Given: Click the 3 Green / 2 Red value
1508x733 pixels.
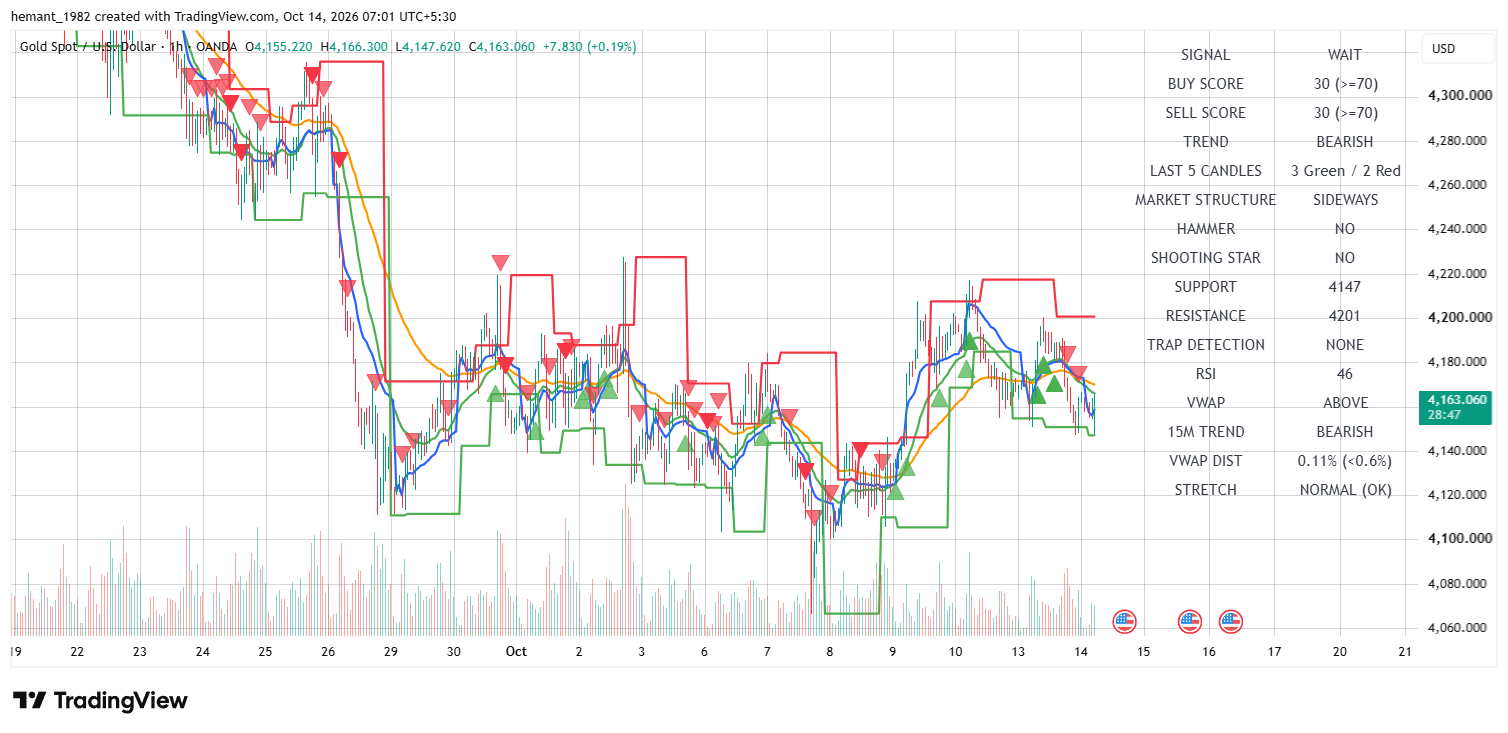Looking at the screenshot, I should click(x=1345, y=171).
